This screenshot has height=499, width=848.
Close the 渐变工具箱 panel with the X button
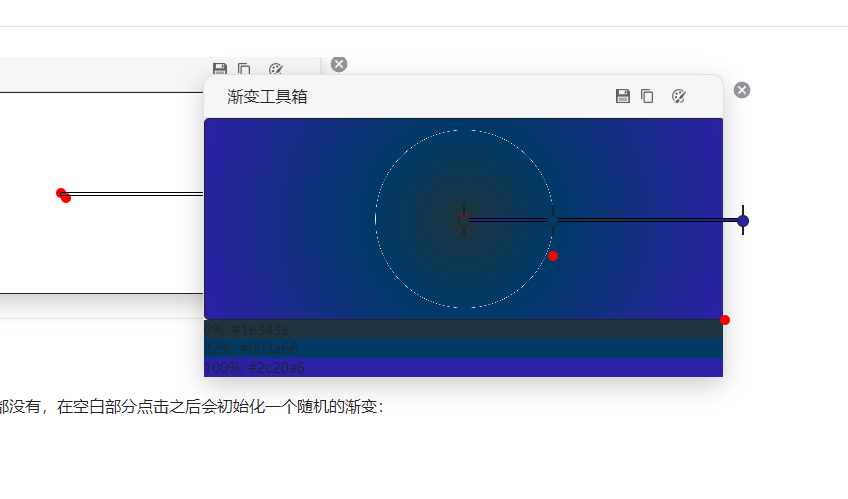pos(742,90)
